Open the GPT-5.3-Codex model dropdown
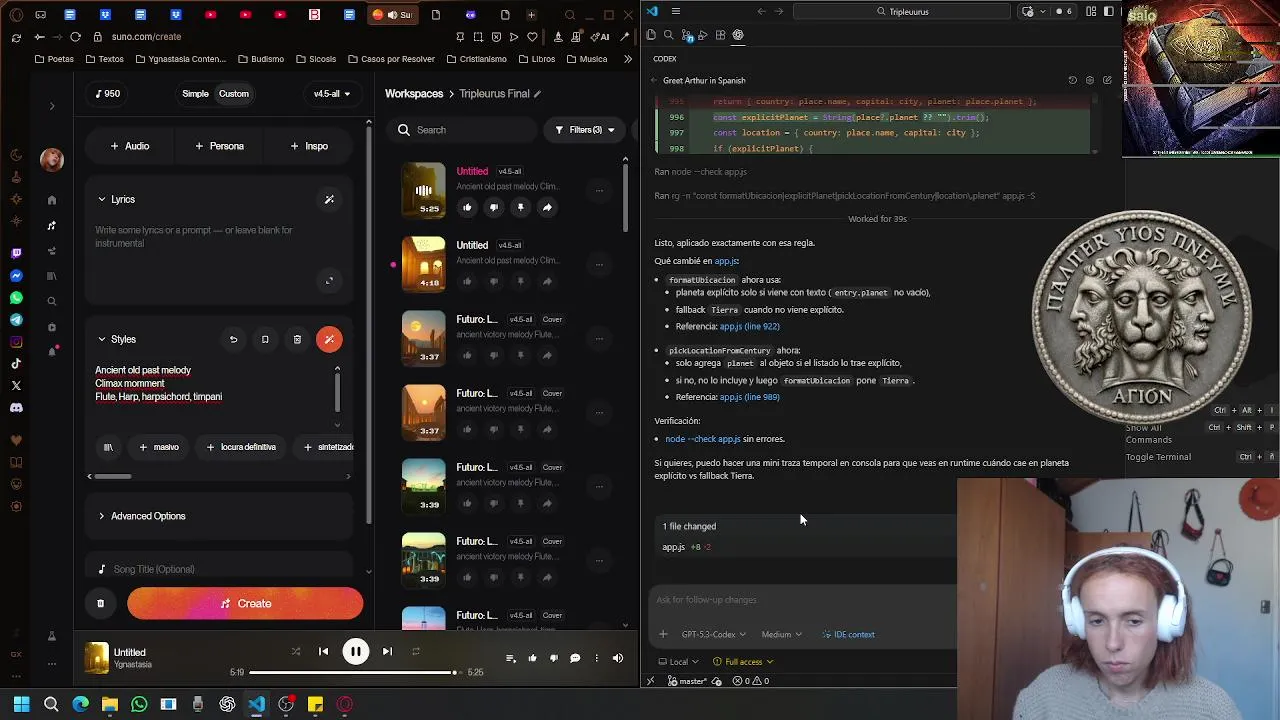 (x=713, y=634)
